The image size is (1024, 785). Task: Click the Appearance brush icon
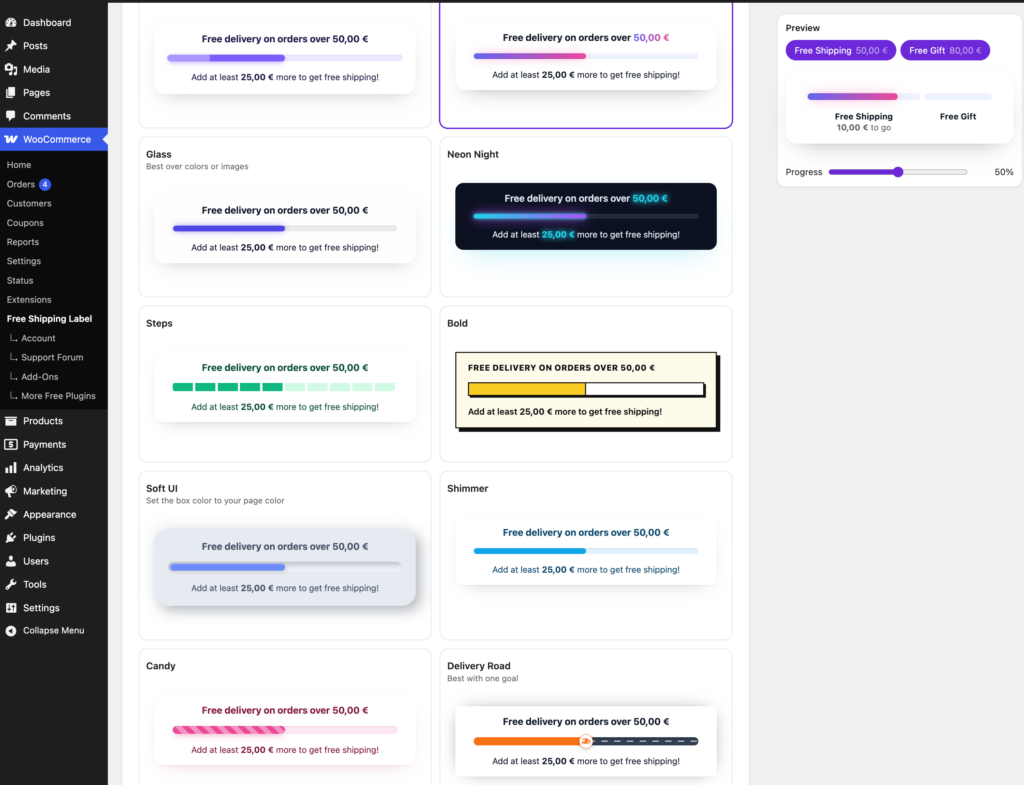click(x=11, y=514)
